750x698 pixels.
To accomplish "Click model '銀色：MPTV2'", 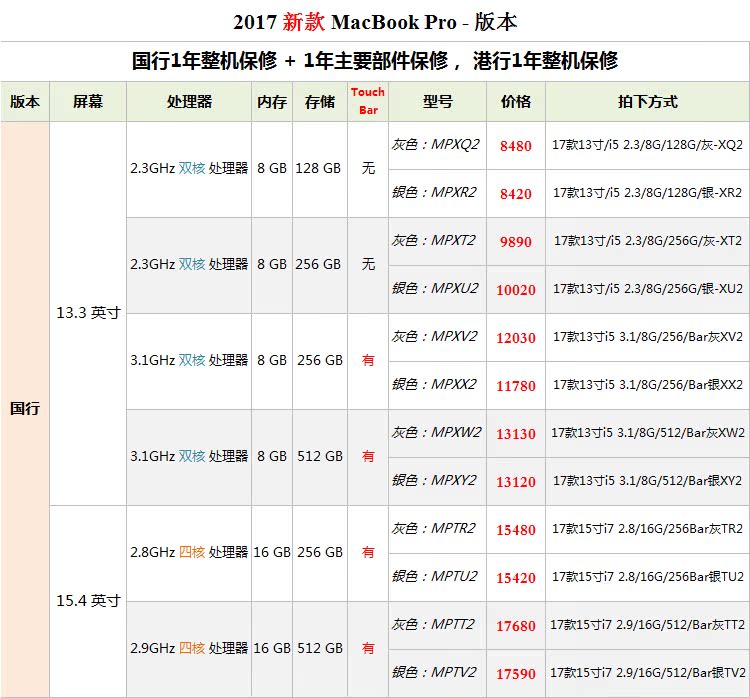I will [434, 672].
